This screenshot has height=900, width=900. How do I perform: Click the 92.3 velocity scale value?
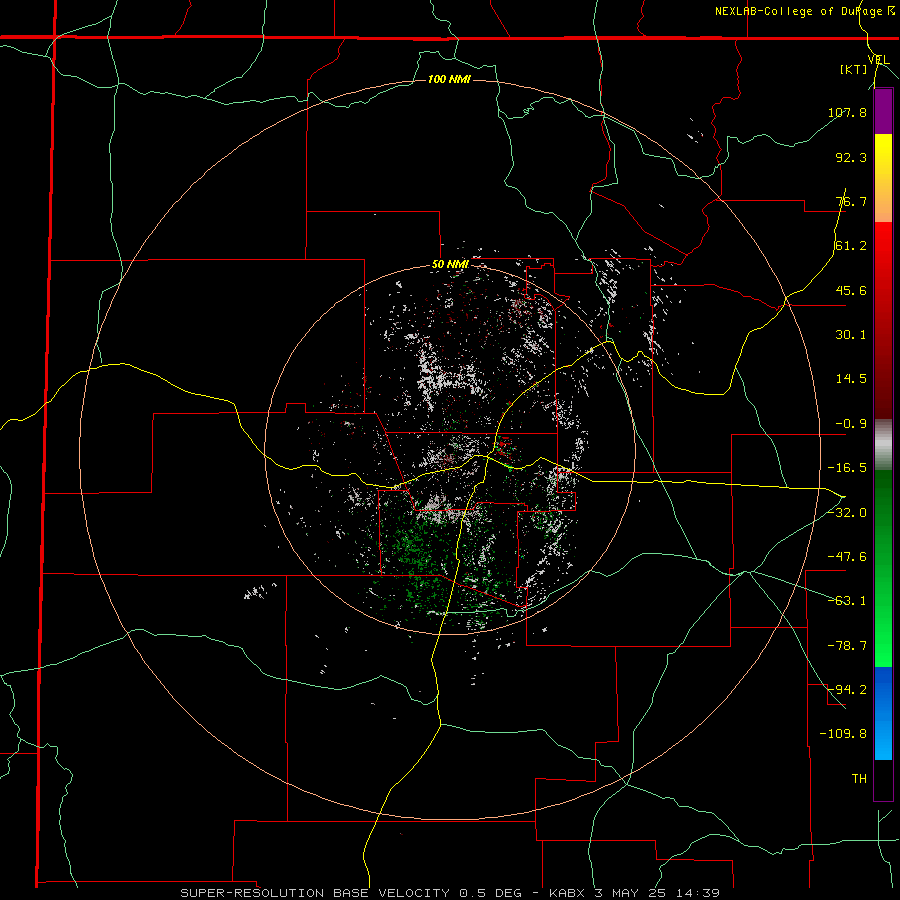click(851, 157)
